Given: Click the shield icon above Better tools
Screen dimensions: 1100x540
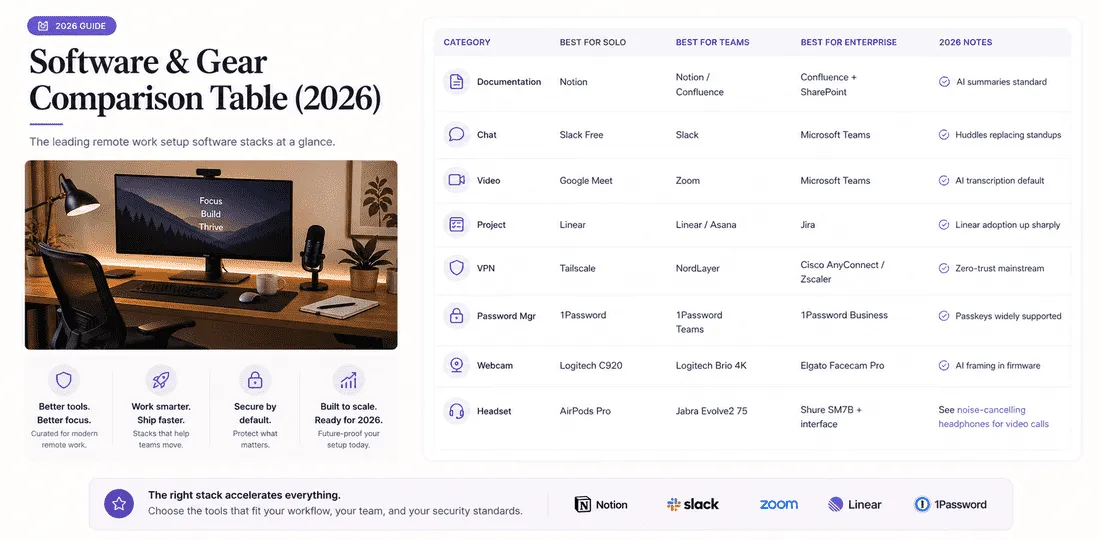Looking at the screenshot, I should (x=64, y=380).
